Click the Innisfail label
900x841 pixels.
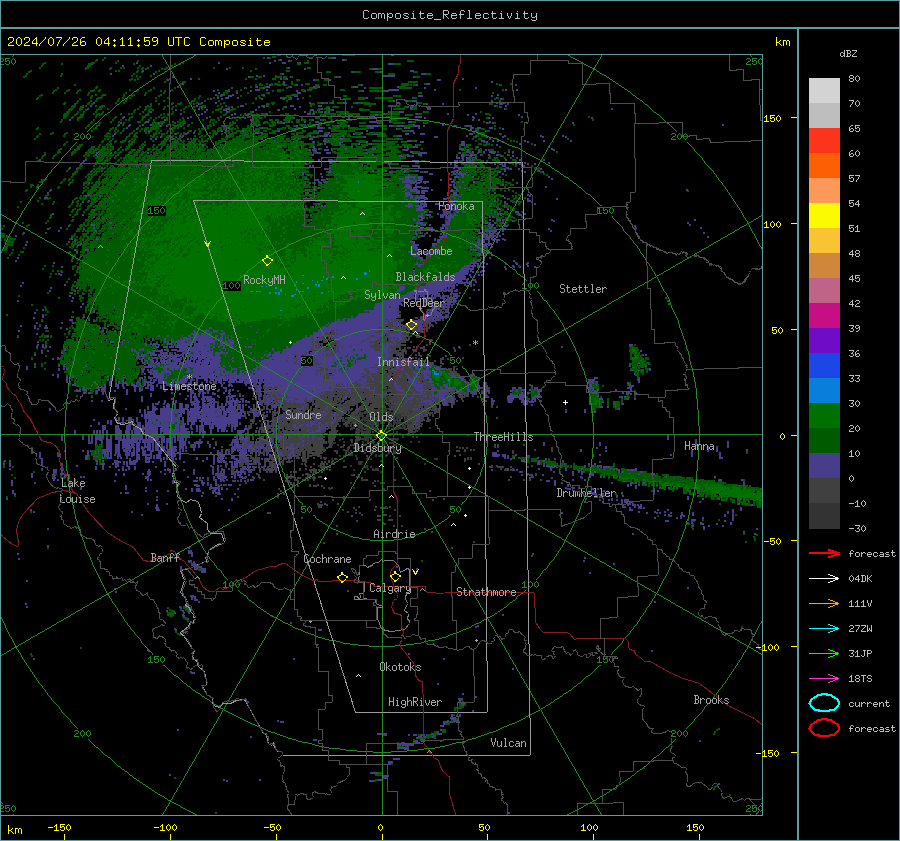click(403, 362)
